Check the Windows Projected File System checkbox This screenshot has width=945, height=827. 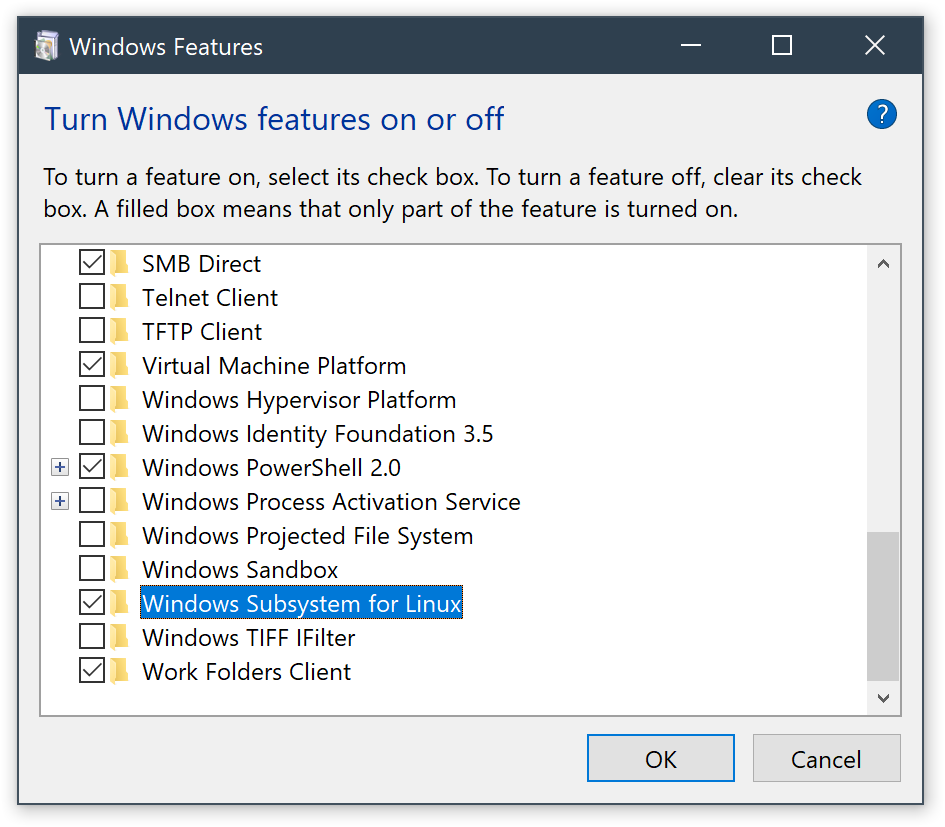pos(92,535)
